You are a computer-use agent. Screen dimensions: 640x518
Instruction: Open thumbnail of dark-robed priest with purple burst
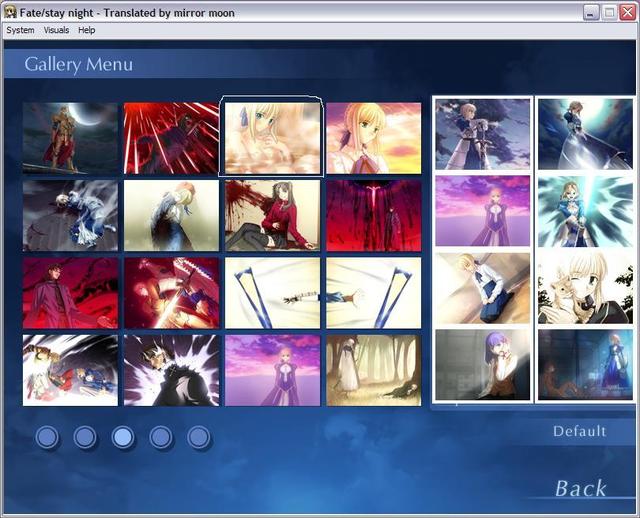(171, 370)
